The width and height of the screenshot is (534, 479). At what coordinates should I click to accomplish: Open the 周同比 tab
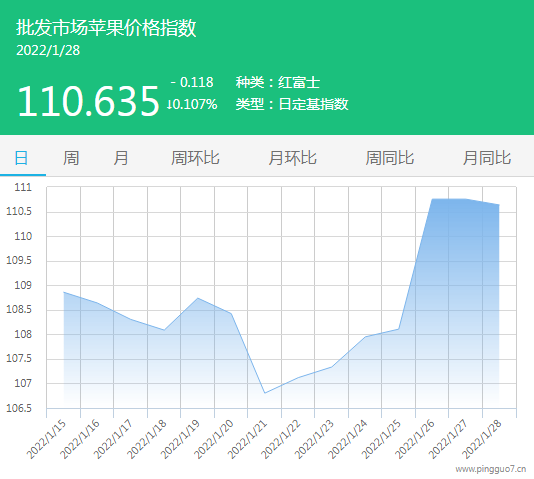click(x=390, y=158)
